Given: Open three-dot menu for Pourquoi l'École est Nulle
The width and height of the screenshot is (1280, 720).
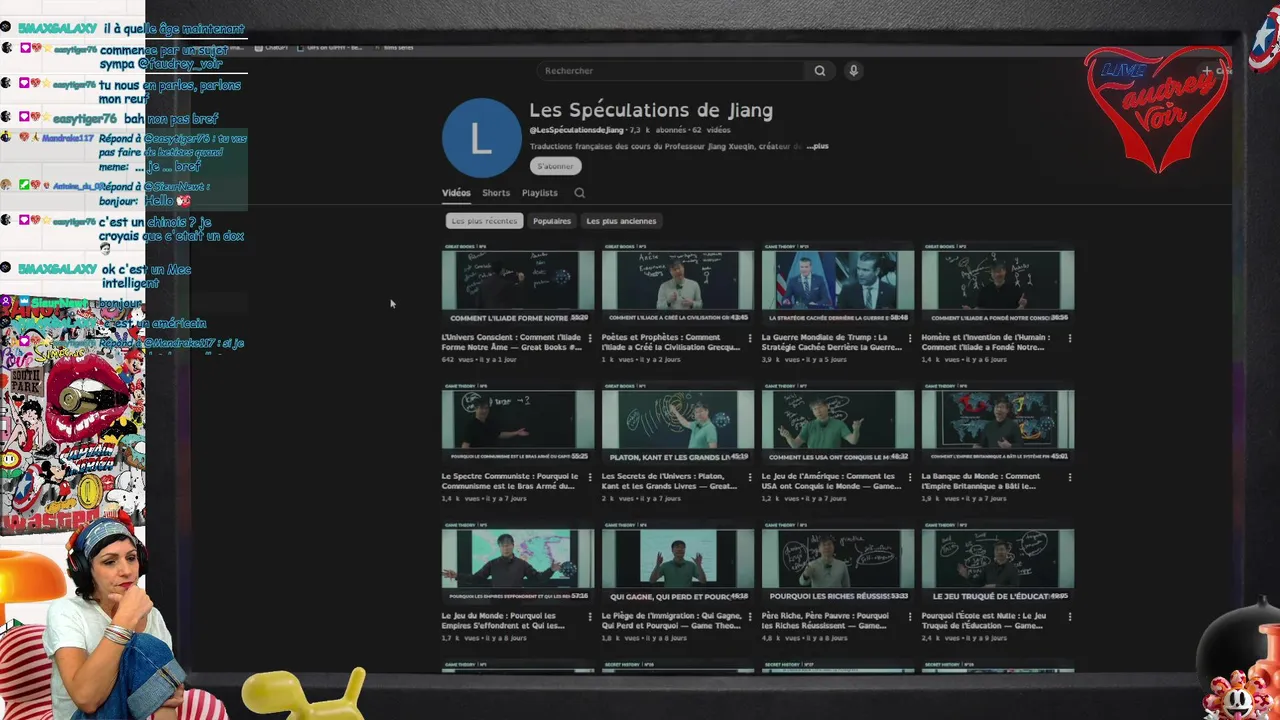Looking at the screenshot, I should tap(1069, 616).
